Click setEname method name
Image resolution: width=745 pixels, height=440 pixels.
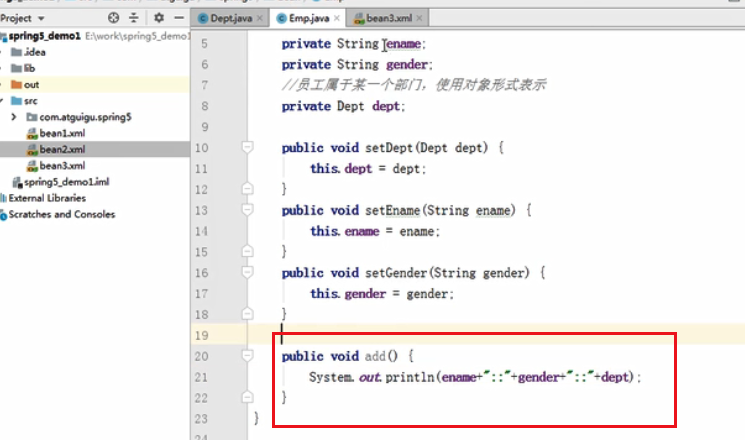[x=392, y=210]
